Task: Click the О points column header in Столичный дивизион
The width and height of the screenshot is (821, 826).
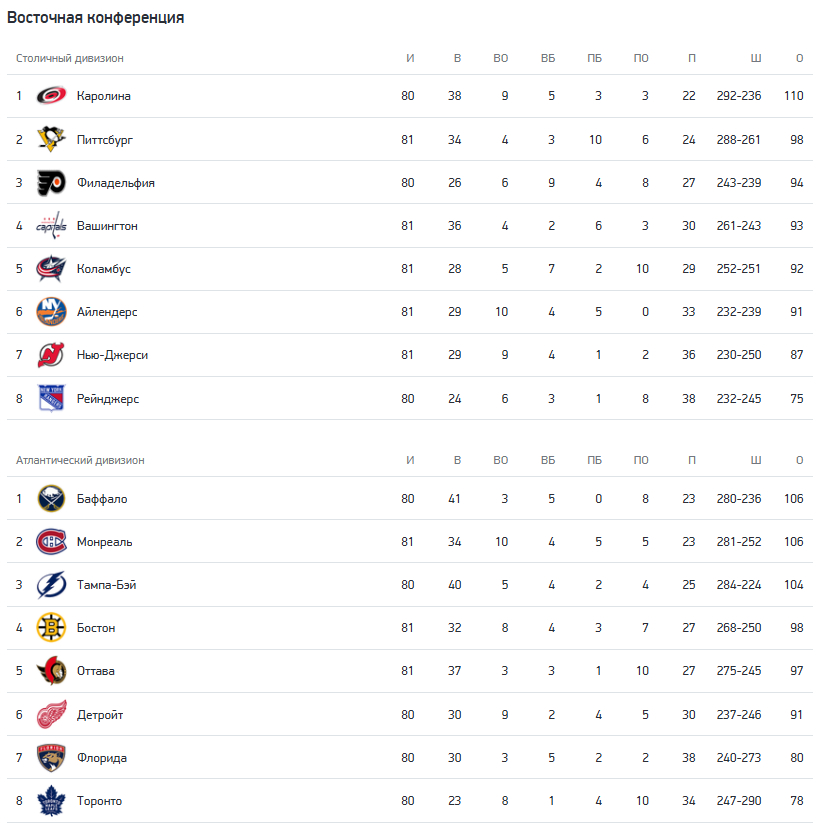Action: pyautogui.click(x=799, y=58)
